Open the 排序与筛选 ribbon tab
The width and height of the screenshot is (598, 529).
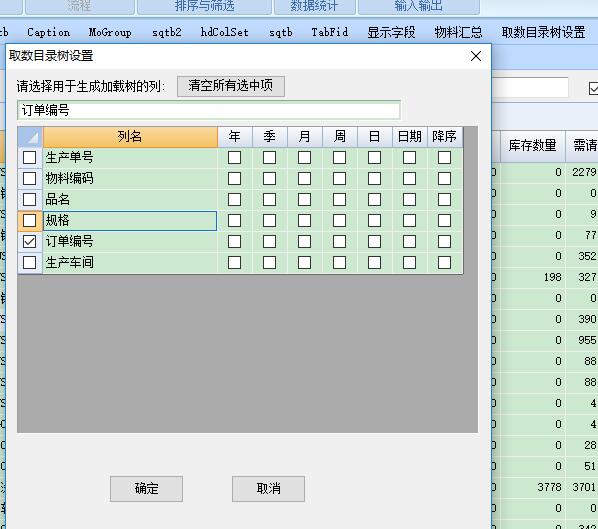tap(204, 6)
